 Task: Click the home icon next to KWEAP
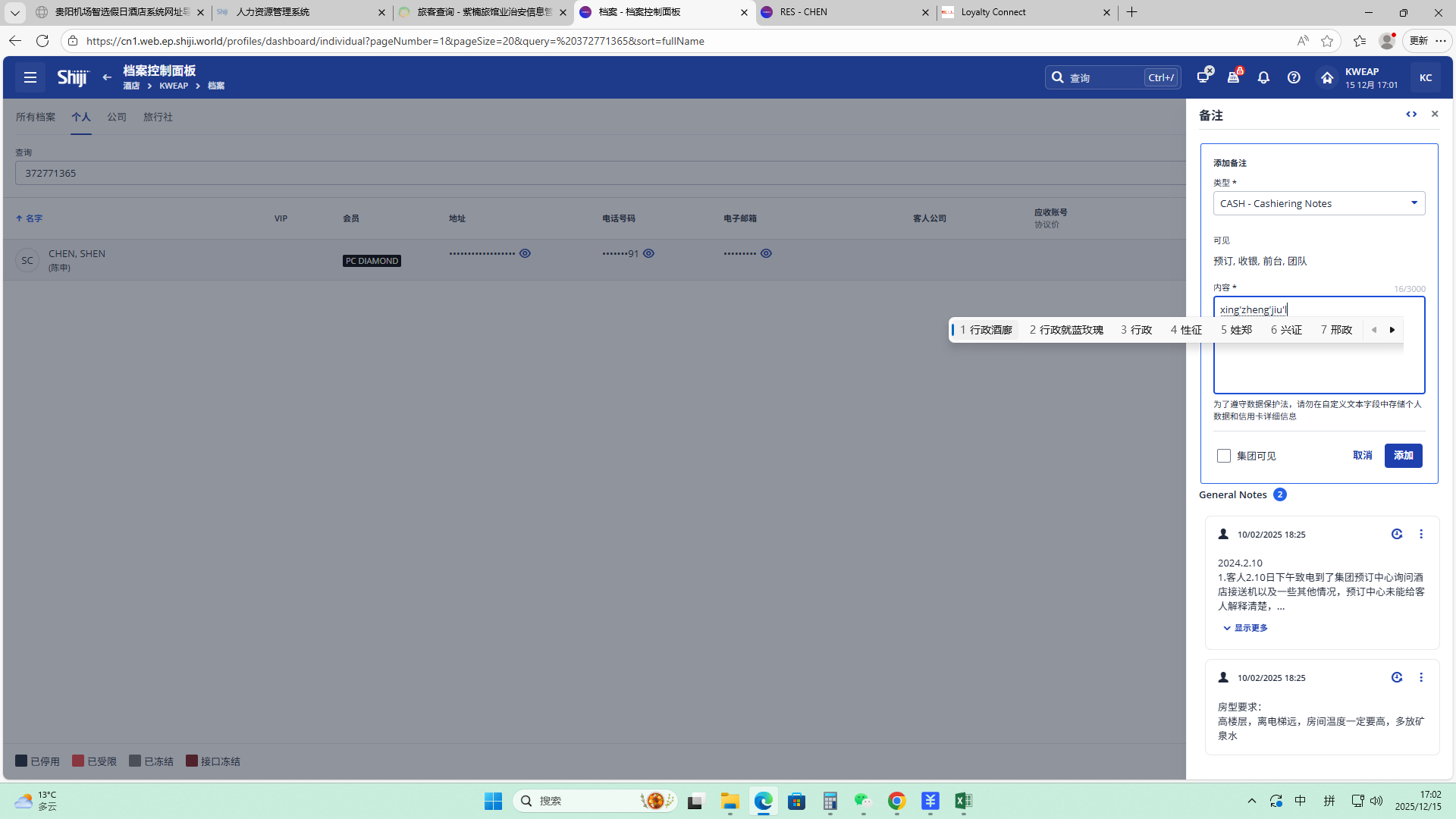pos(1326,77)
